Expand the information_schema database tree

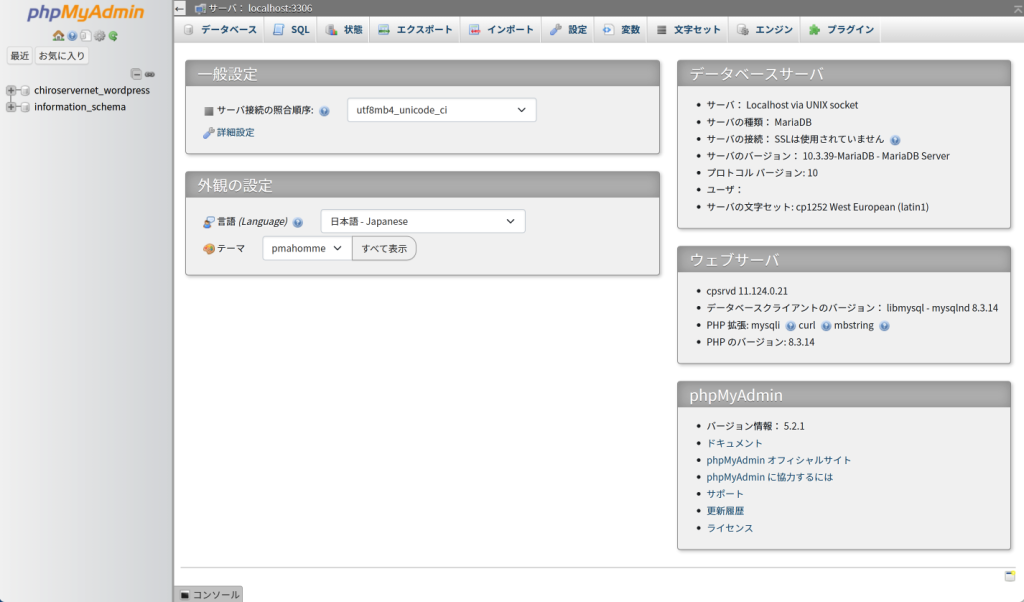10,107
